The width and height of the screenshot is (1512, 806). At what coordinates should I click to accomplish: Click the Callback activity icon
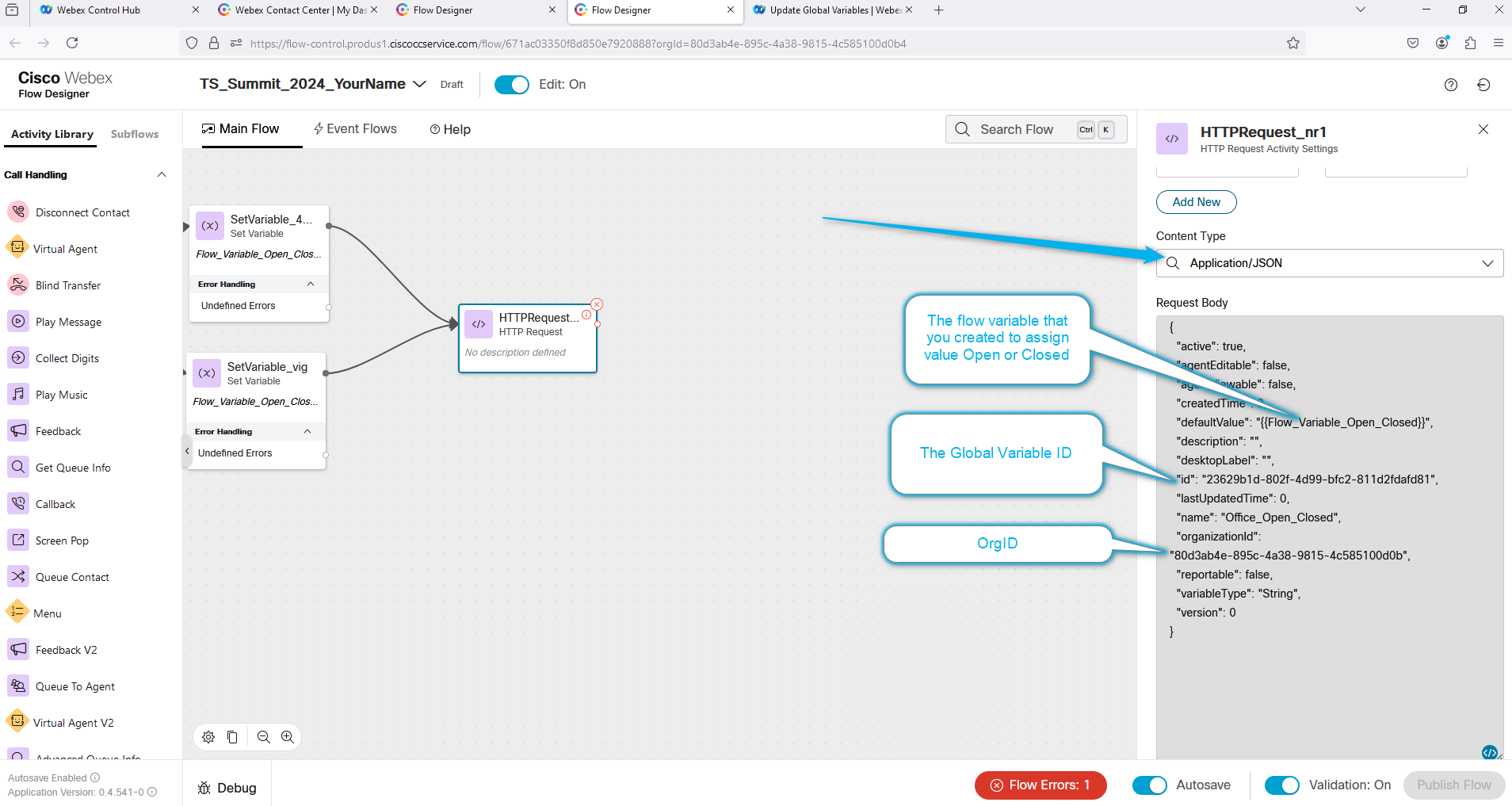(x=18, y=504)
